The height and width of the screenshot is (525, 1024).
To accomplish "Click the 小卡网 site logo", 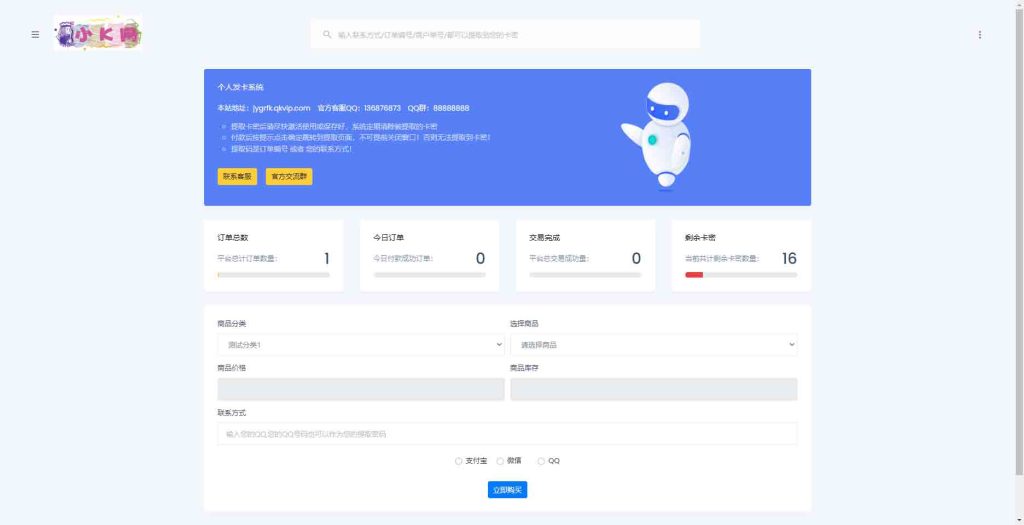I will 99,34.
